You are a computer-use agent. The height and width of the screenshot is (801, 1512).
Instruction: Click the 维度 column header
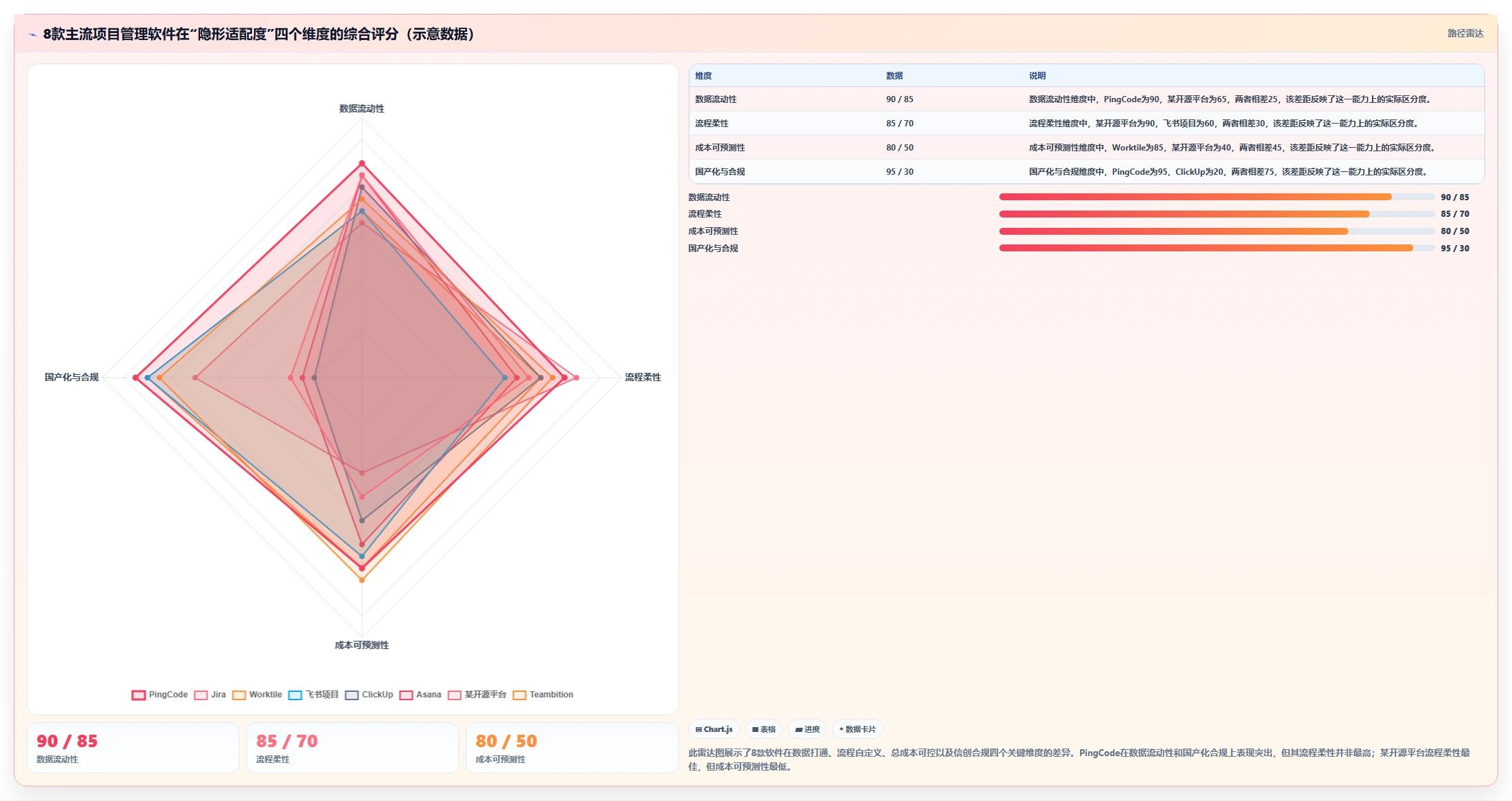(703, 76)
